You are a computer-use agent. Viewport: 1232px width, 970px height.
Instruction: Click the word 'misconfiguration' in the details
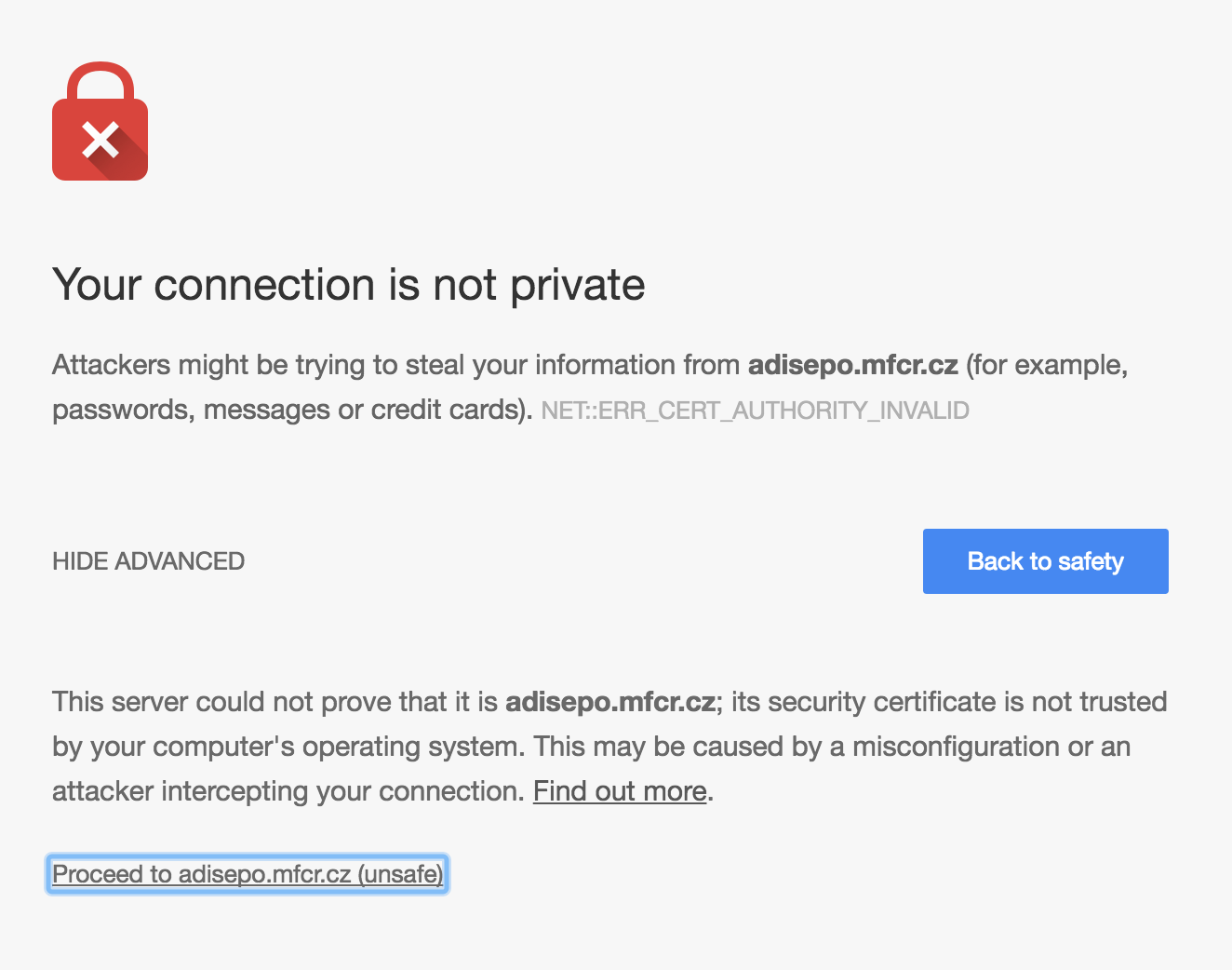click(x=956, y=747)
